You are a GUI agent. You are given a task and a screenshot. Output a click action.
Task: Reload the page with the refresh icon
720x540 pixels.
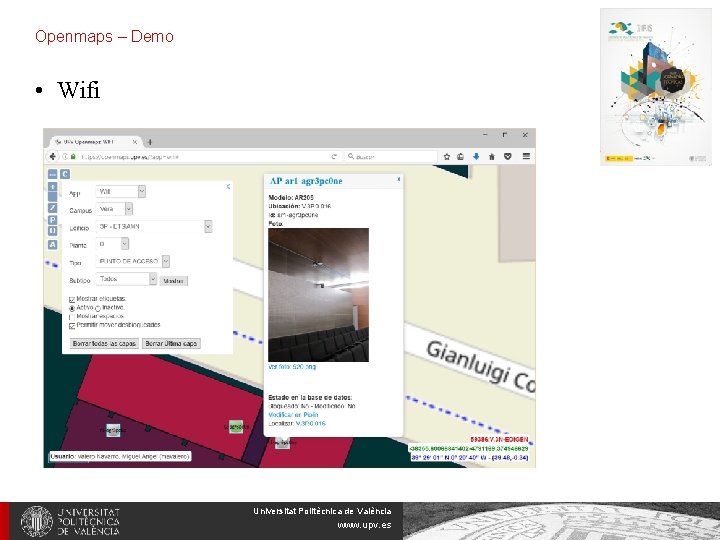334,157
